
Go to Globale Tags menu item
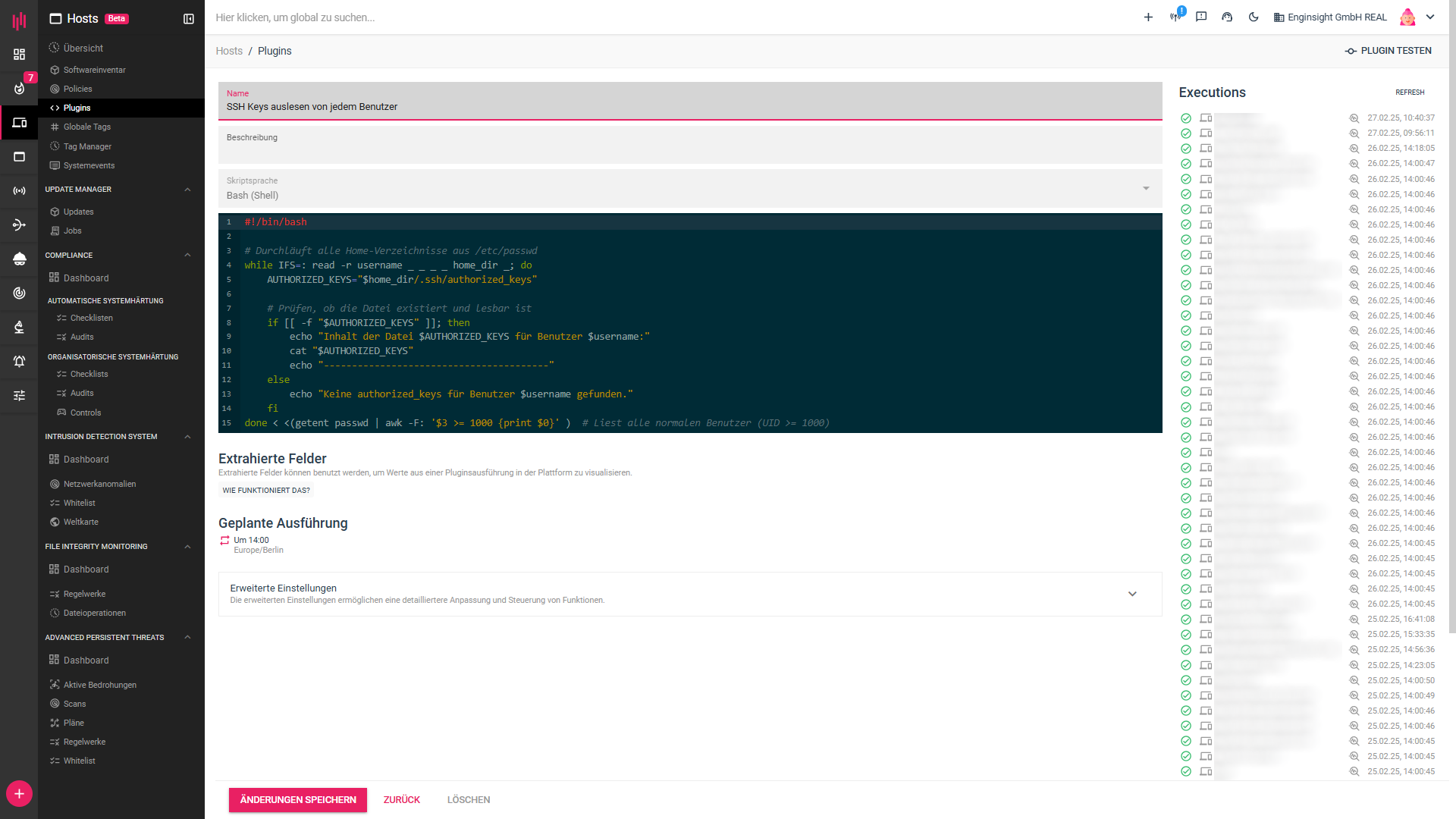86,127
